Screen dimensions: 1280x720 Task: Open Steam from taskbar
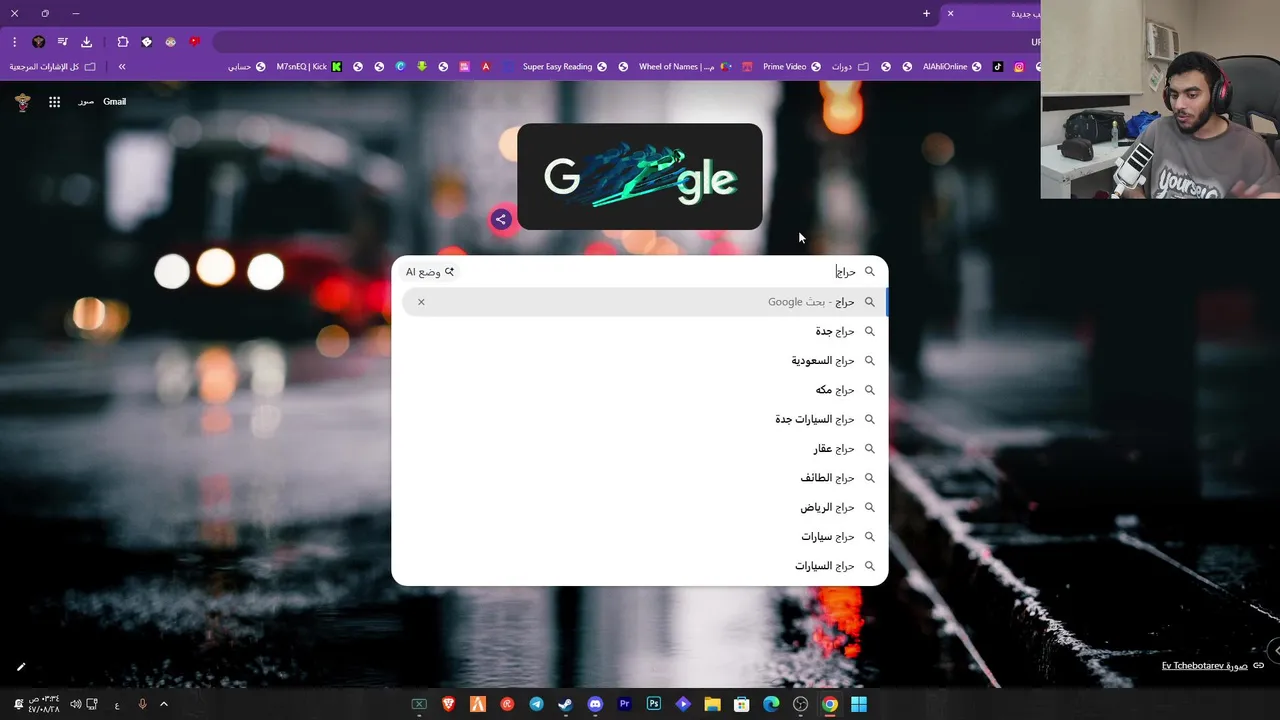tap(566, 704)
